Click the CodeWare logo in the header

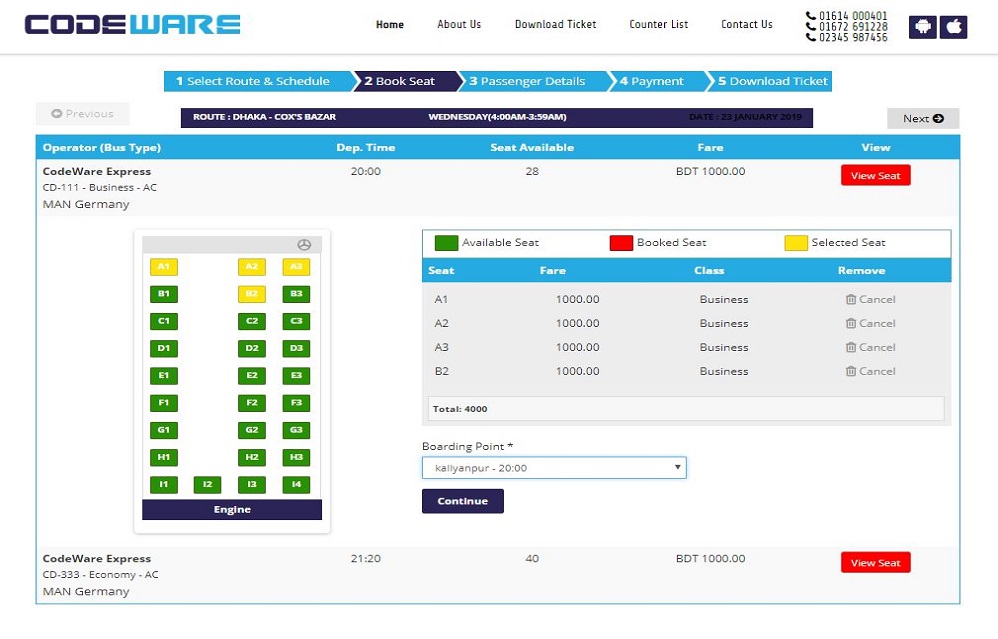[130, 23]
